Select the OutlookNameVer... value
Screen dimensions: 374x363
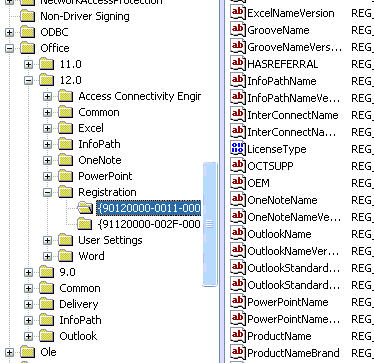pos(293,251)
